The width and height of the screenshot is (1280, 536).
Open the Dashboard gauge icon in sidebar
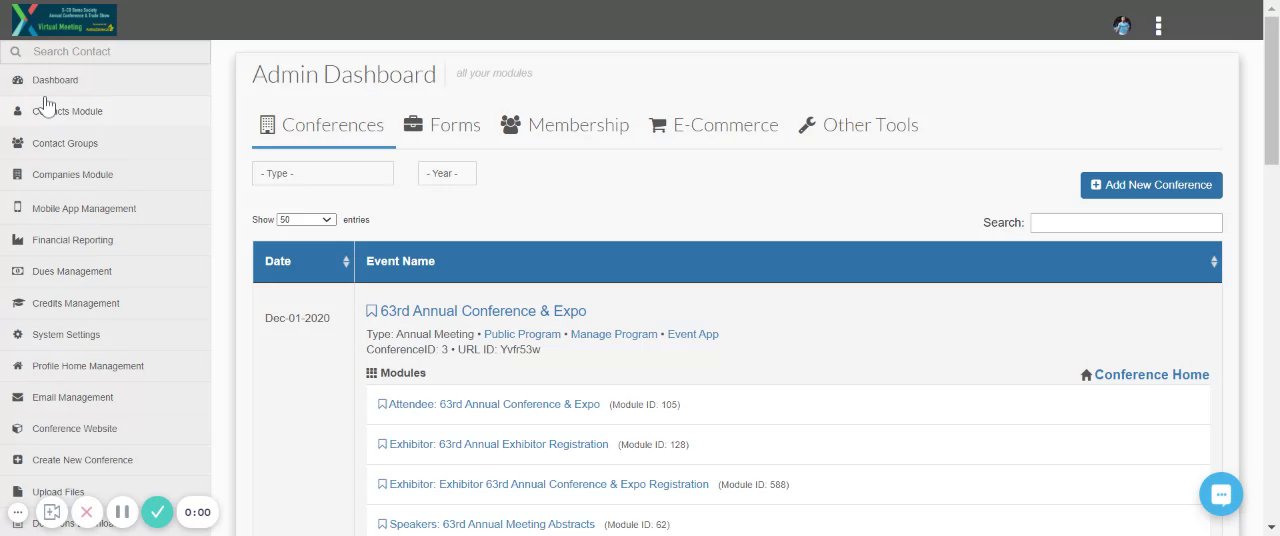17,80
